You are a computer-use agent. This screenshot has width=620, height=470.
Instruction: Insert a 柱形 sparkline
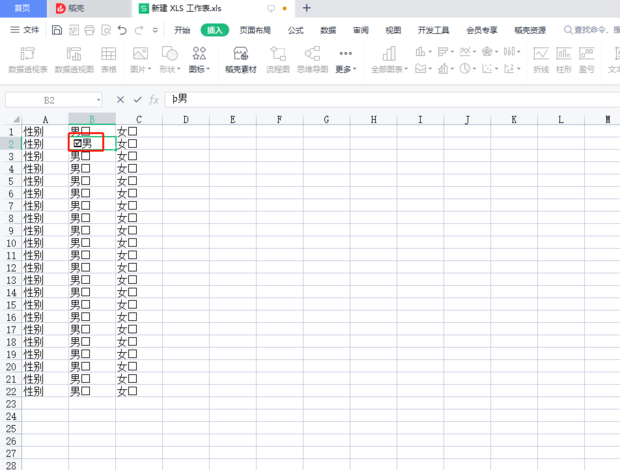click(x=564, y=60)
